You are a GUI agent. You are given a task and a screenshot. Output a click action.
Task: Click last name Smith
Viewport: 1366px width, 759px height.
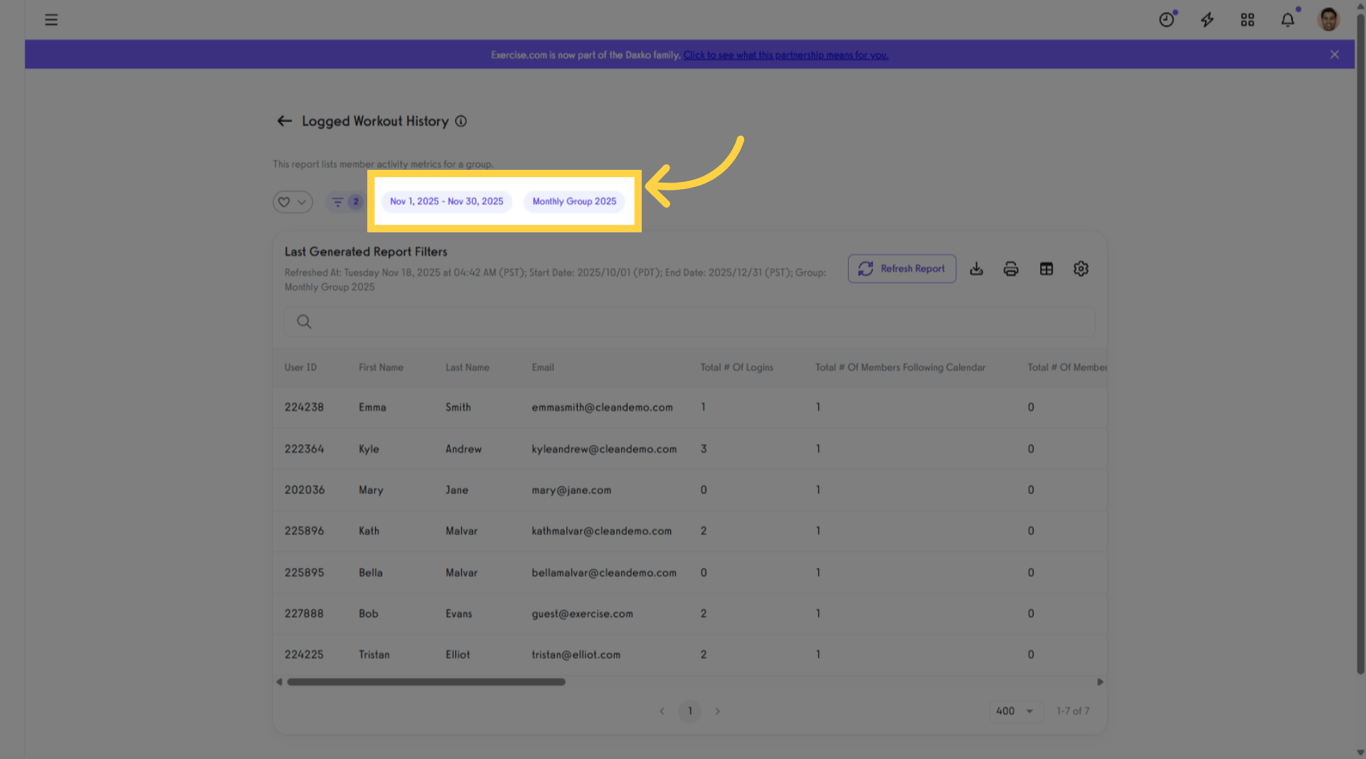tap(458, 408)
